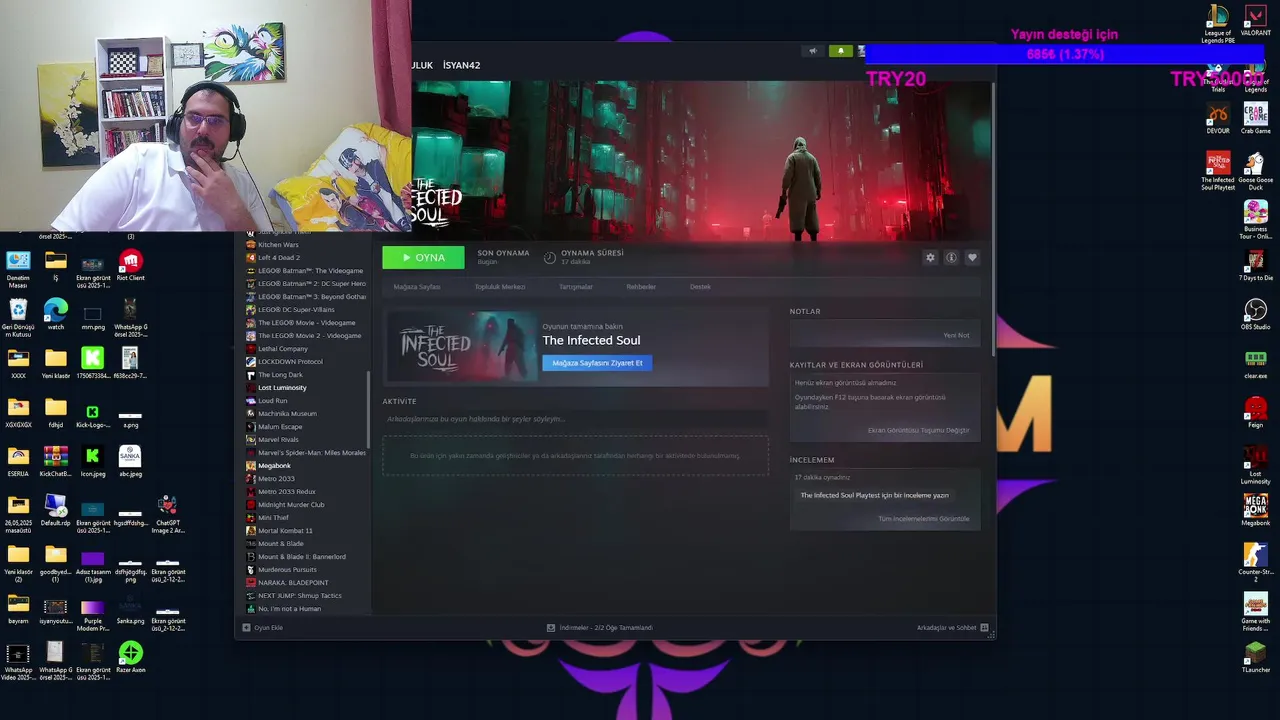The image size is (1280, 720).
Task: Toggle the favorite heart icon for The Infected Soul
Action: [972, 258]
